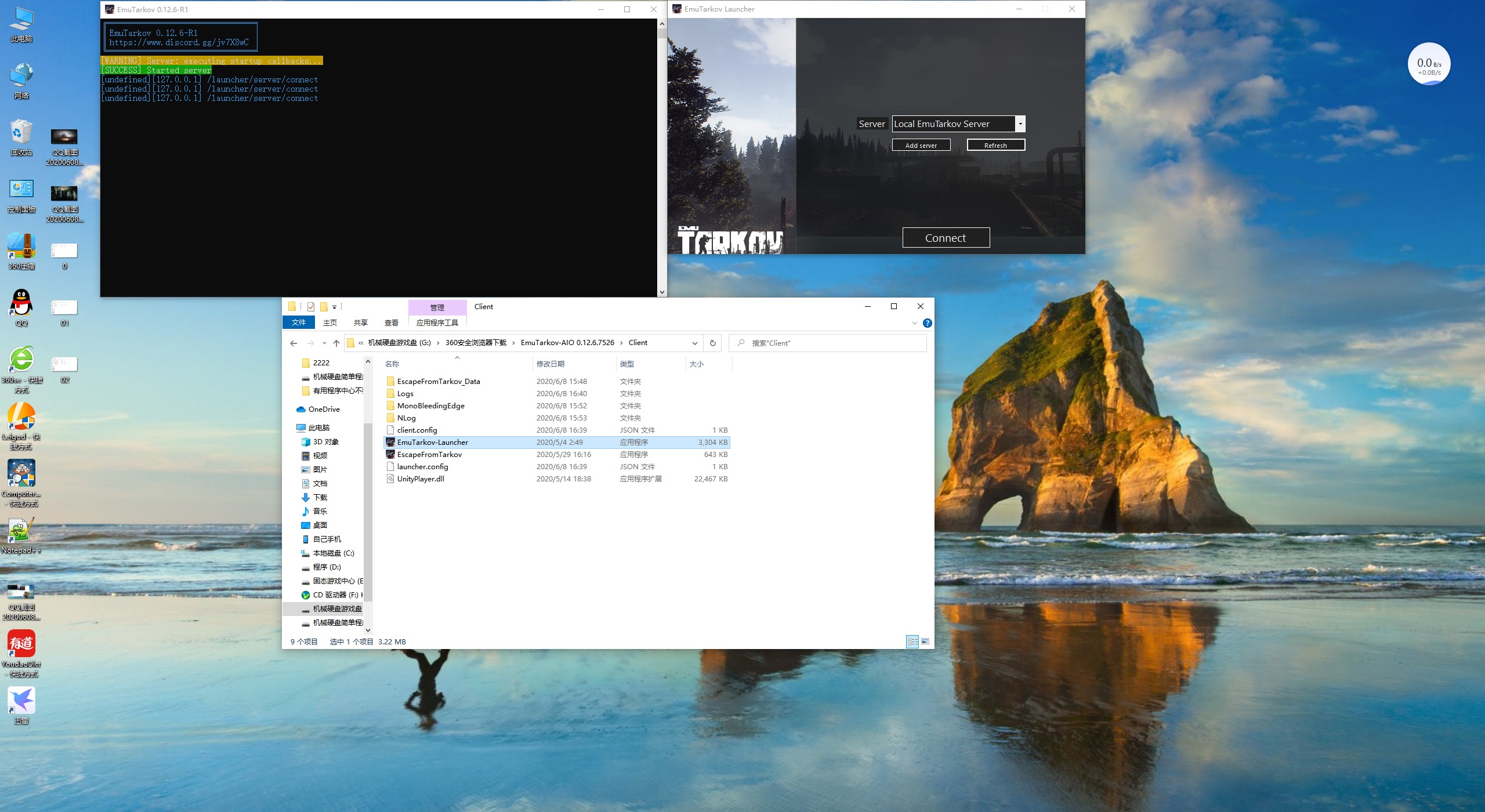Image resolution: width=1485 pixels, height=812 pixels.
Task: Expand the Explorer ribbon chevron
Action: click(915, 323)
